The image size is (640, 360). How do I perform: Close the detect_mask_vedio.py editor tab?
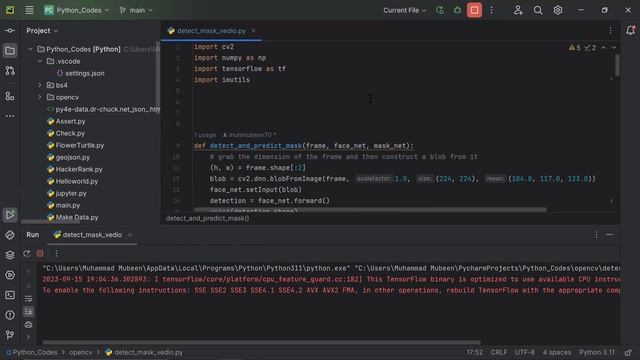(x=253, y=31)
